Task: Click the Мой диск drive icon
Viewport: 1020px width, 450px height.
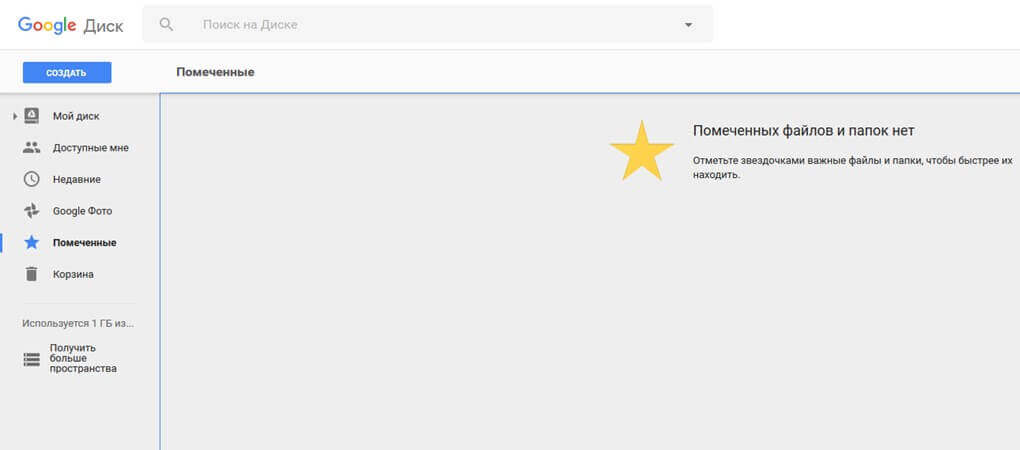Action: click(32, 116)
